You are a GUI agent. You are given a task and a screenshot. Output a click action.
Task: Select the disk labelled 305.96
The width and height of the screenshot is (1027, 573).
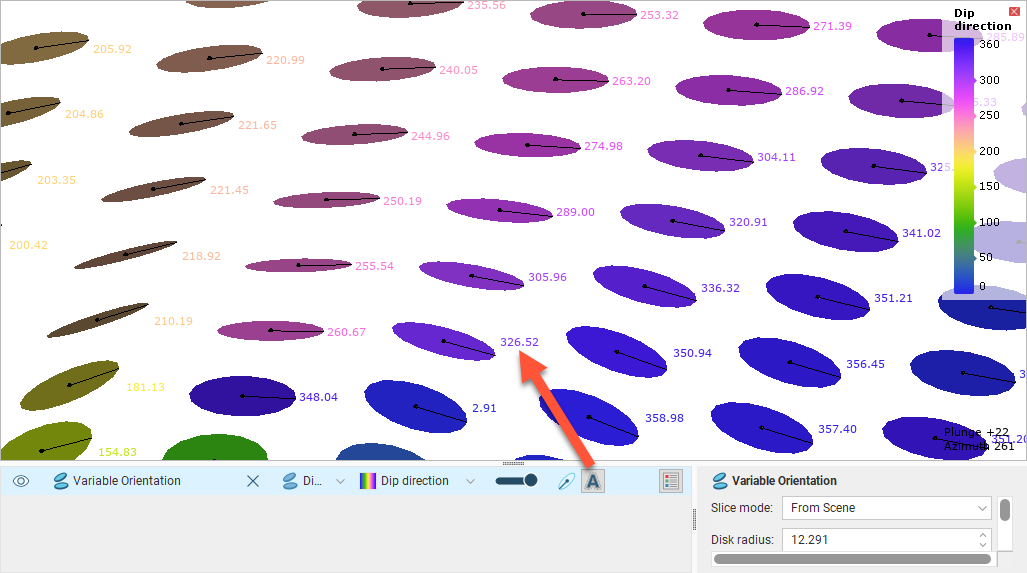click(x=472, y=276)
